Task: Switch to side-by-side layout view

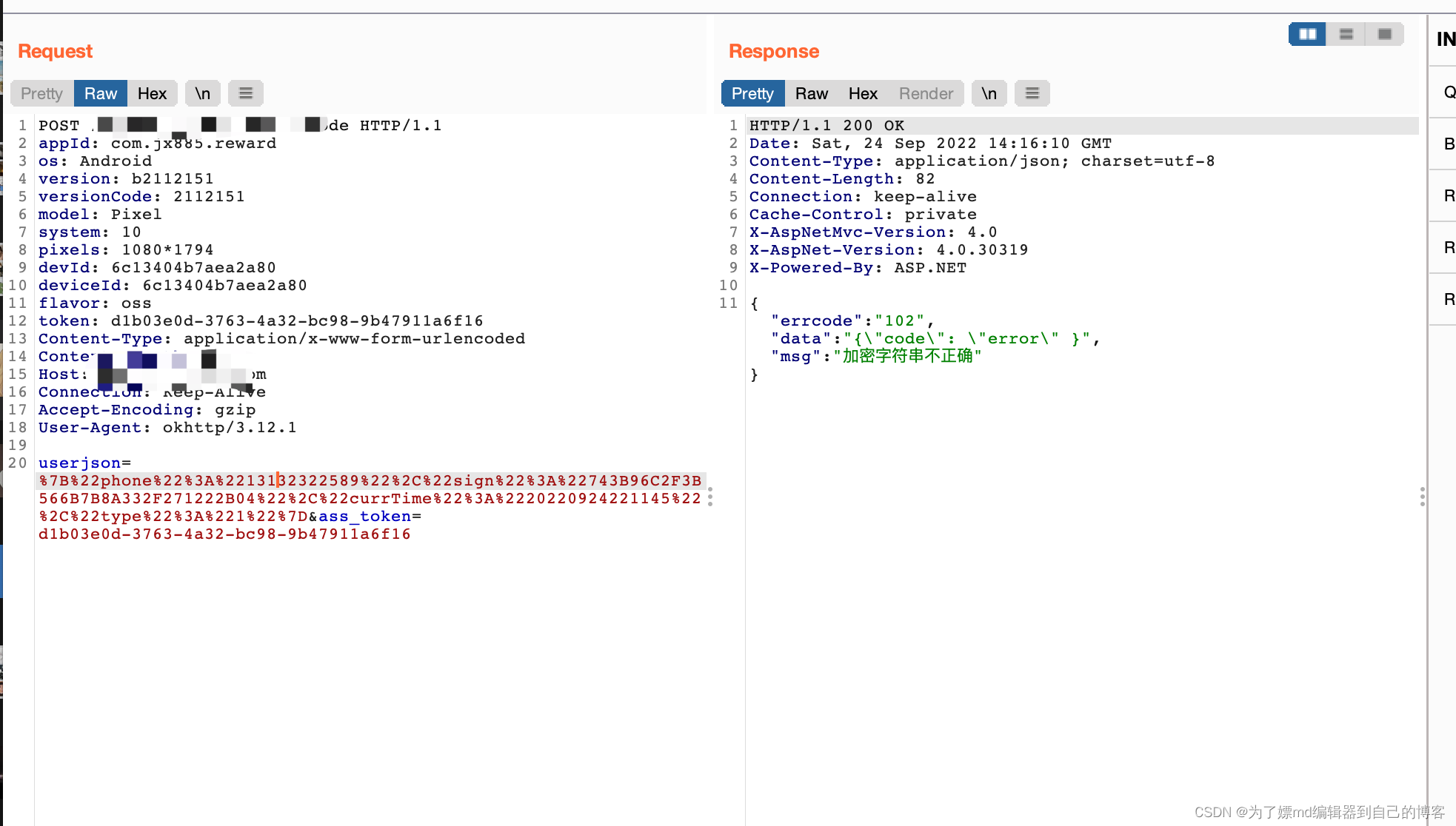Action: pyautogui.click(x=1307, y=34)
